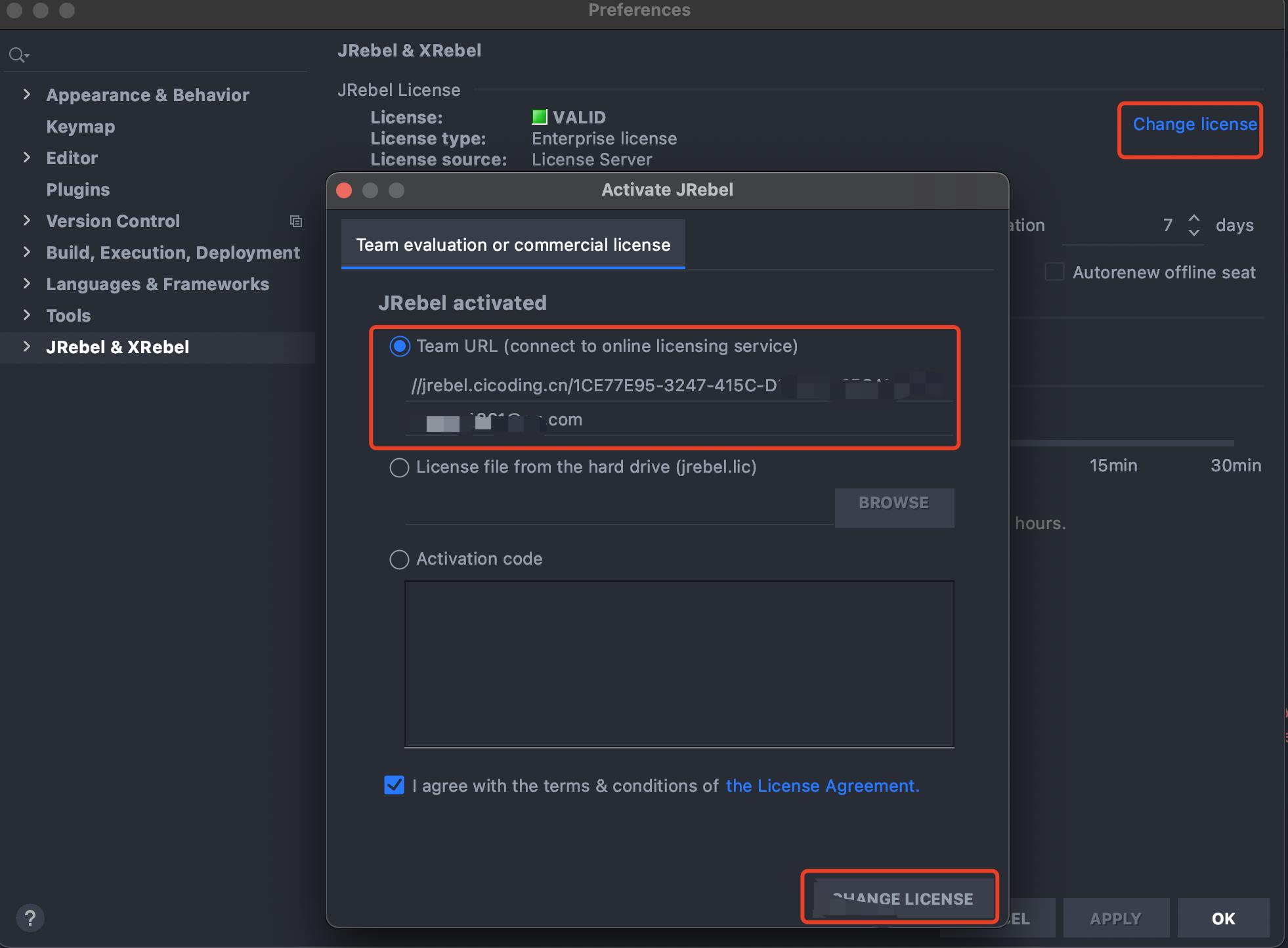Click the search icon in Preferences sidebar
1288x948 pixels.
click(x=18, y=55)
